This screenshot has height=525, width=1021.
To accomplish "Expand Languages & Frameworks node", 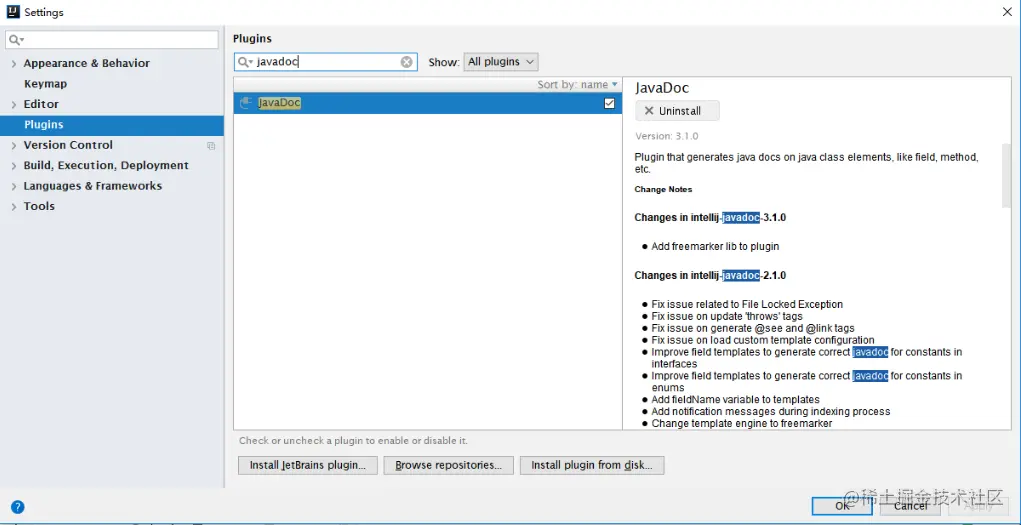I will click(x=14, y=186).
